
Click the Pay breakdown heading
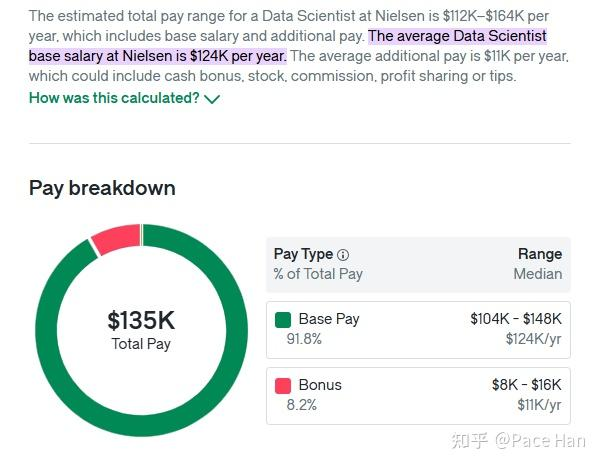pos(102,189)
